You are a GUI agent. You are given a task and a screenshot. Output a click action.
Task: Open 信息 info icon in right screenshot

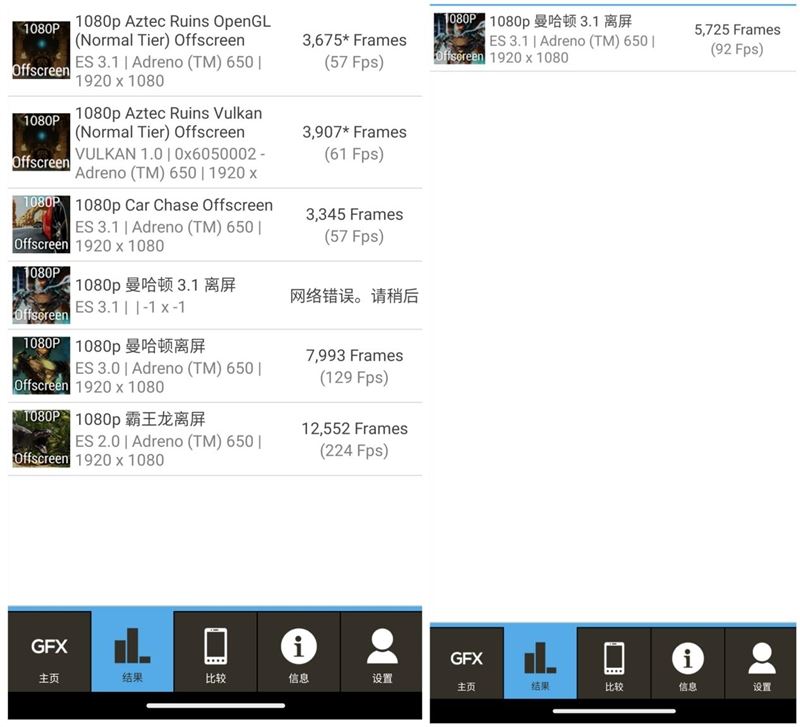pos(688,658)
